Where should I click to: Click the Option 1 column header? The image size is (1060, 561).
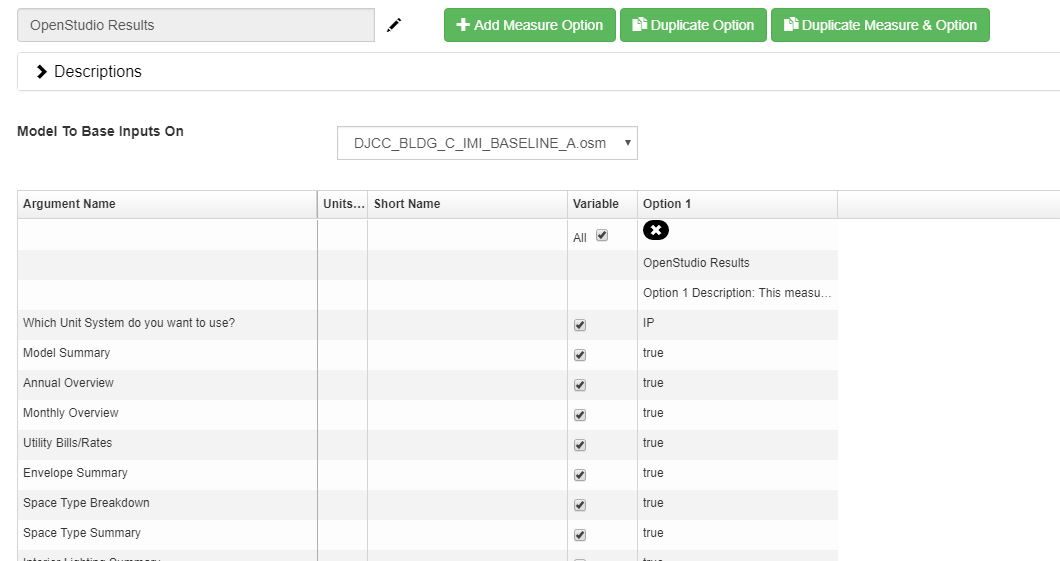[x=738, y=204]
